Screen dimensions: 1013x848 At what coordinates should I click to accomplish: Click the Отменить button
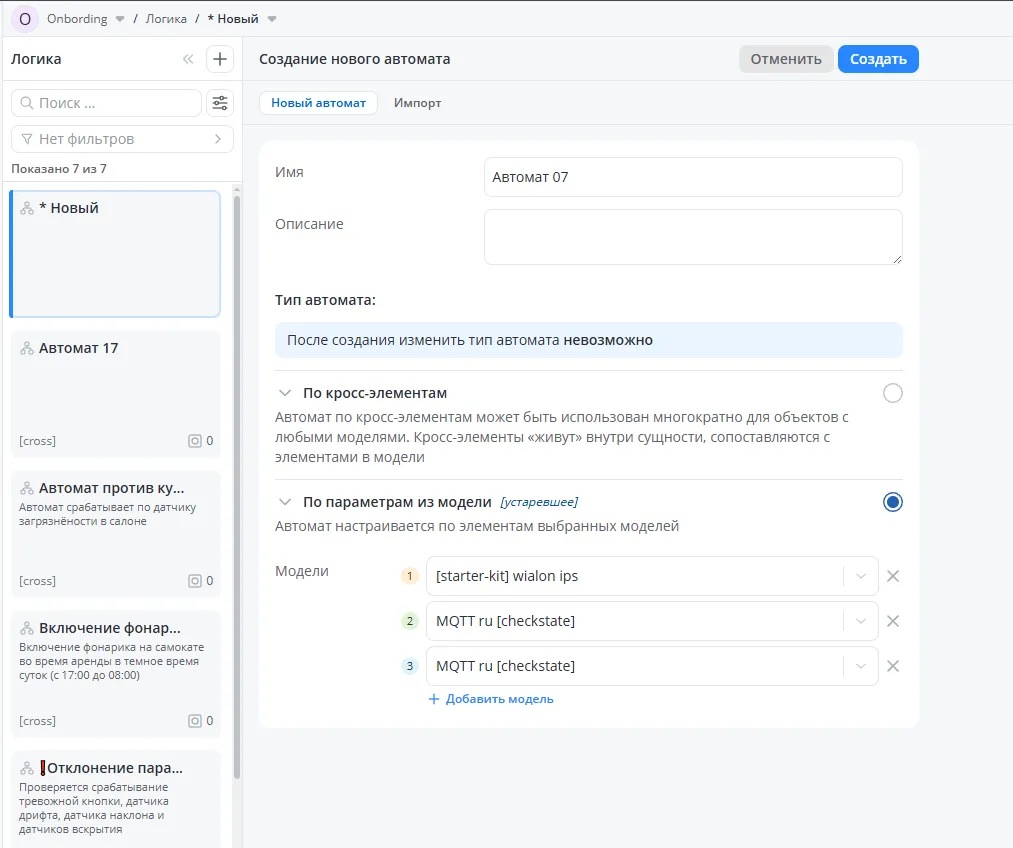click(786, 59)
